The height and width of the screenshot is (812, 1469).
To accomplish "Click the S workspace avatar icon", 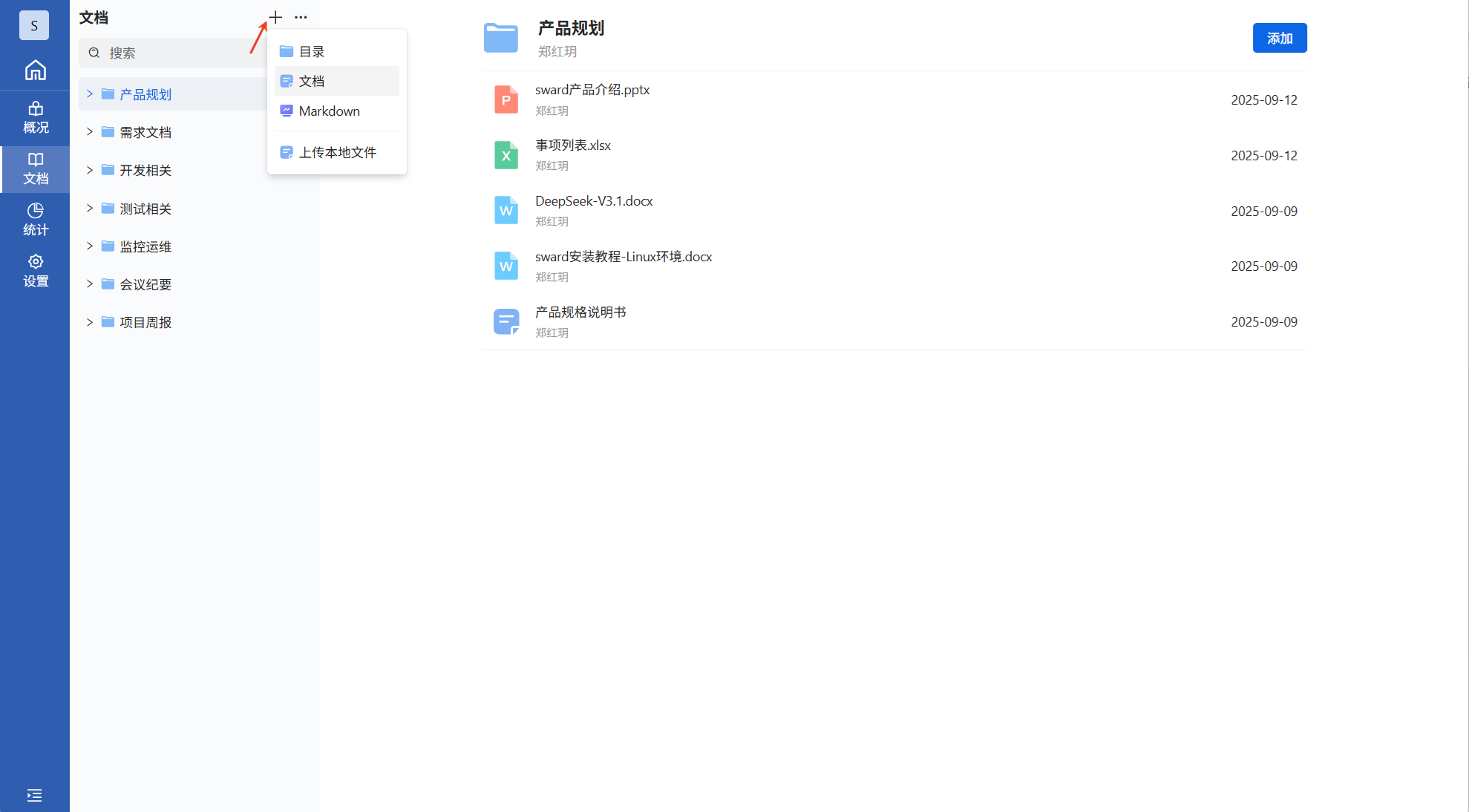I will 34,25.
